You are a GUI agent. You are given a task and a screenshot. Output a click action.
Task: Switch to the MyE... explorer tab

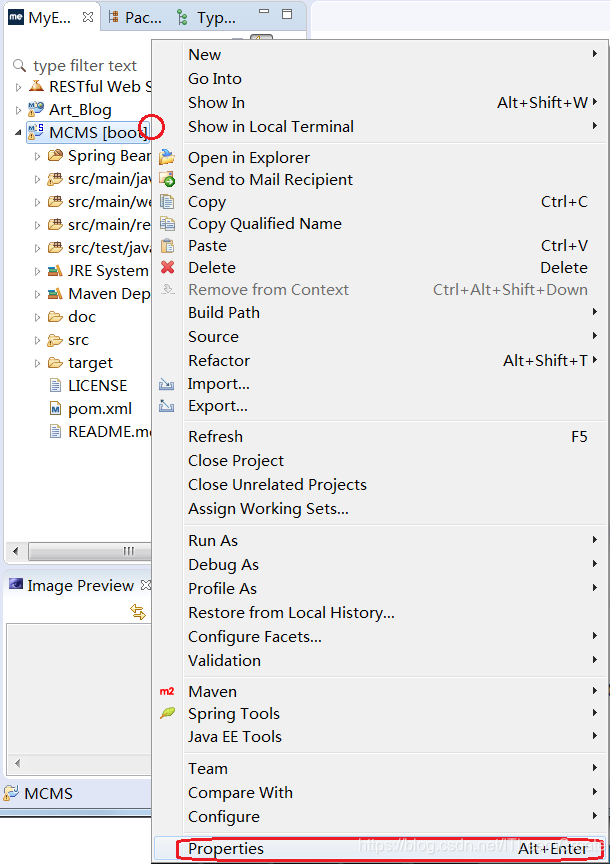point(50,17)
